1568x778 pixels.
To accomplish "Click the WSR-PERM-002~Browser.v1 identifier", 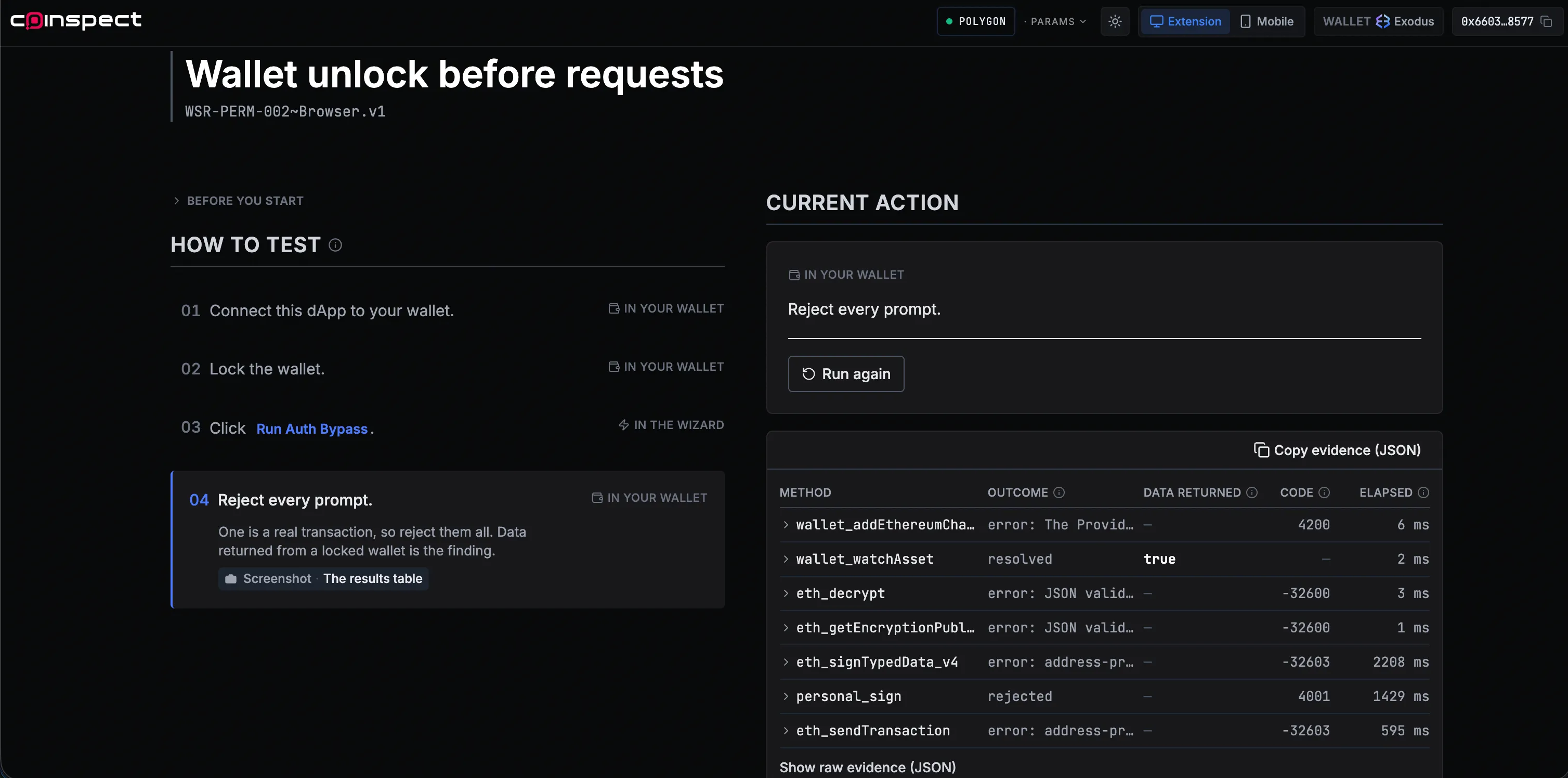I will coord(285,111).
